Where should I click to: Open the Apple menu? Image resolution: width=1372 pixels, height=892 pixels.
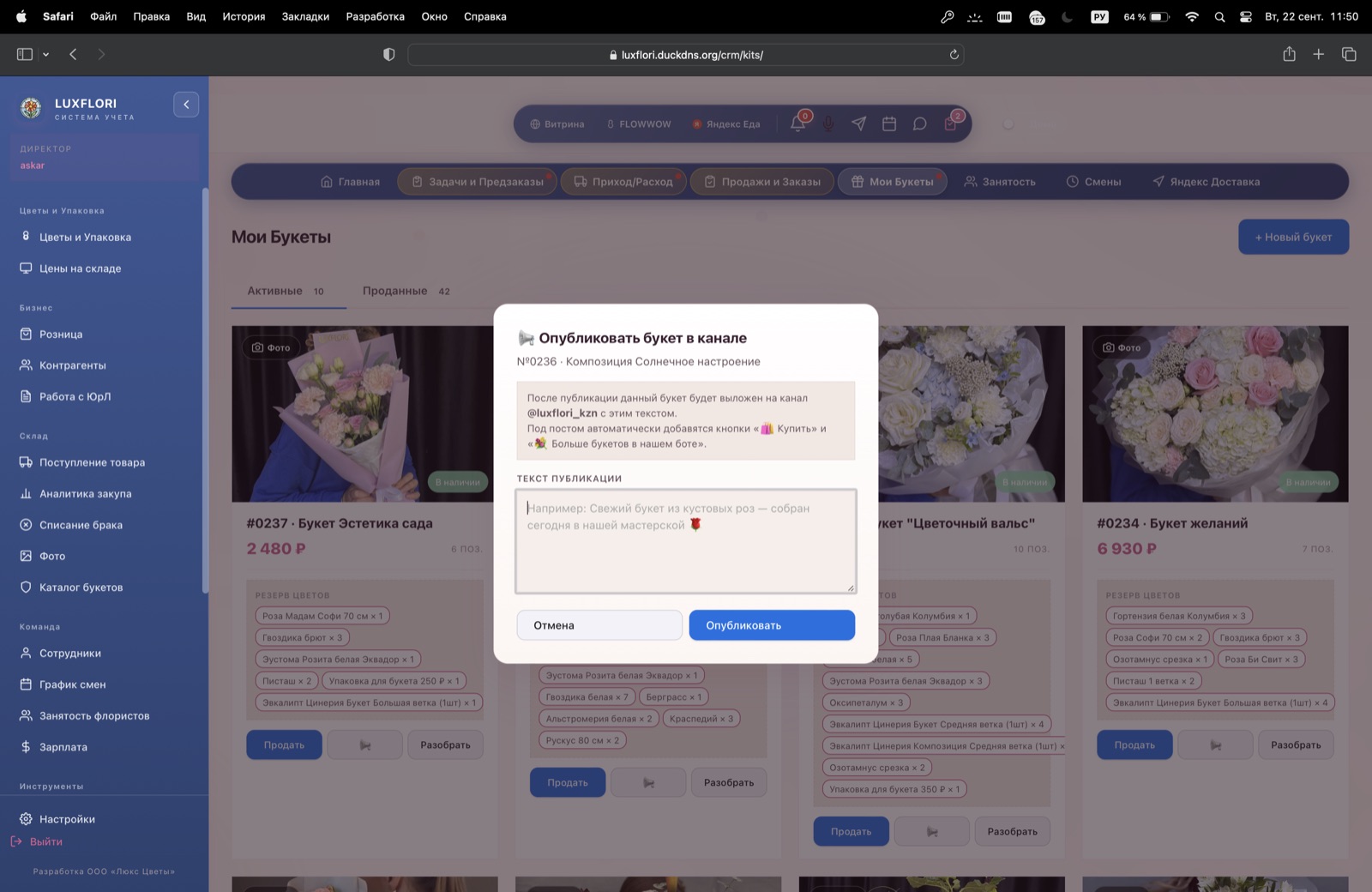[x=21, y=16]
